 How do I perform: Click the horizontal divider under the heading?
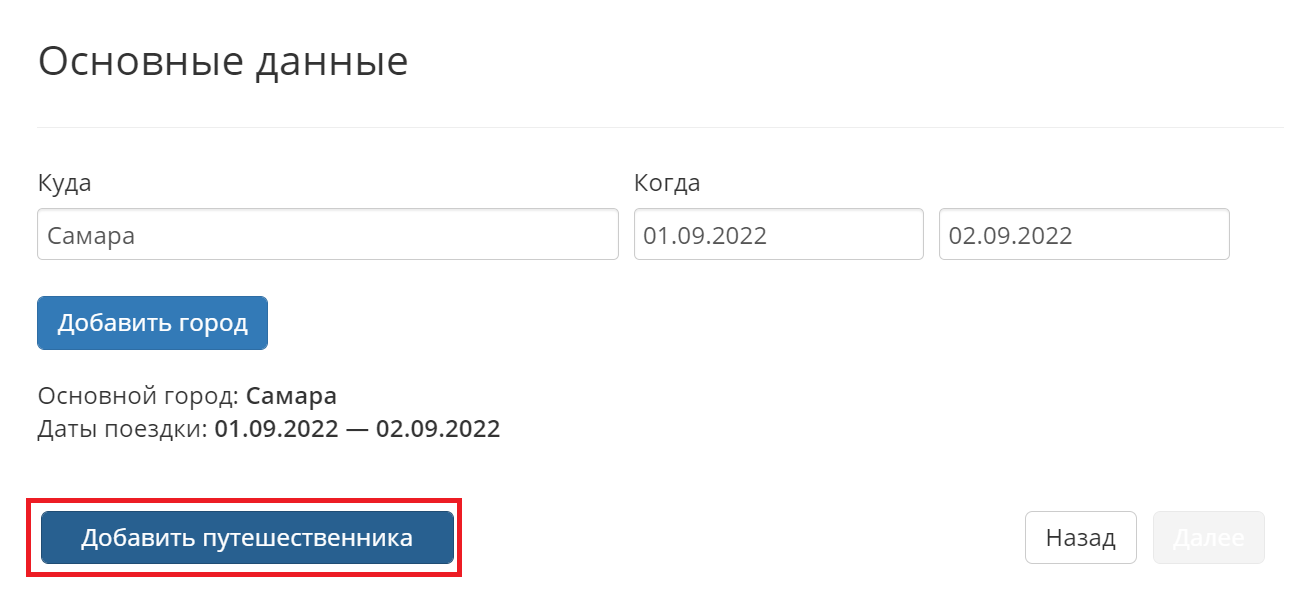tap(660, 128)
